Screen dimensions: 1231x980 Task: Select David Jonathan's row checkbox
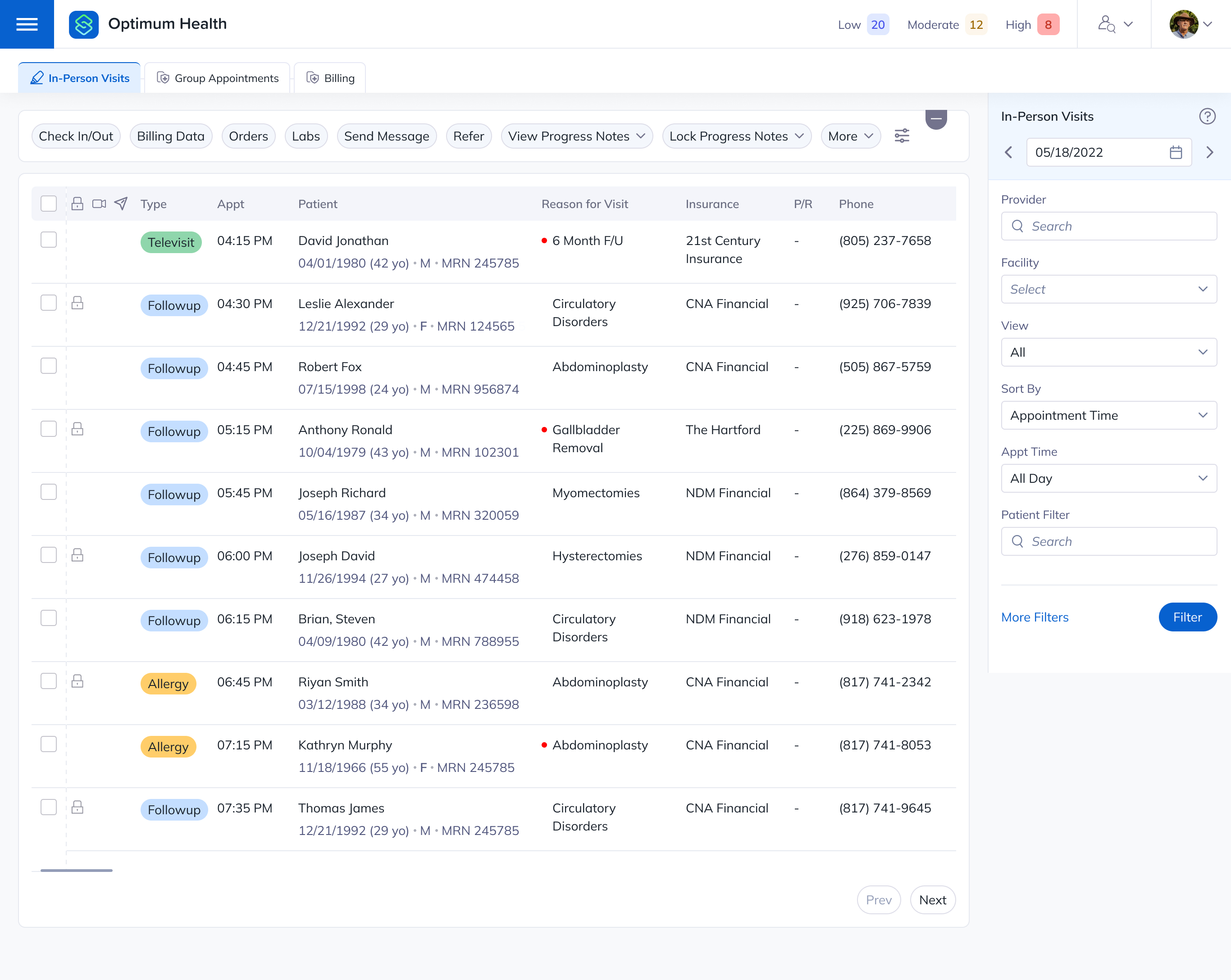click(x=49, y=240)
